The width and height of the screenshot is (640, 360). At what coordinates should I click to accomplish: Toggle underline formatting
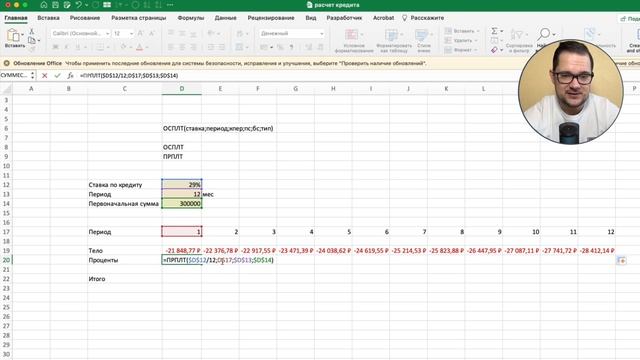click(78, 47)
